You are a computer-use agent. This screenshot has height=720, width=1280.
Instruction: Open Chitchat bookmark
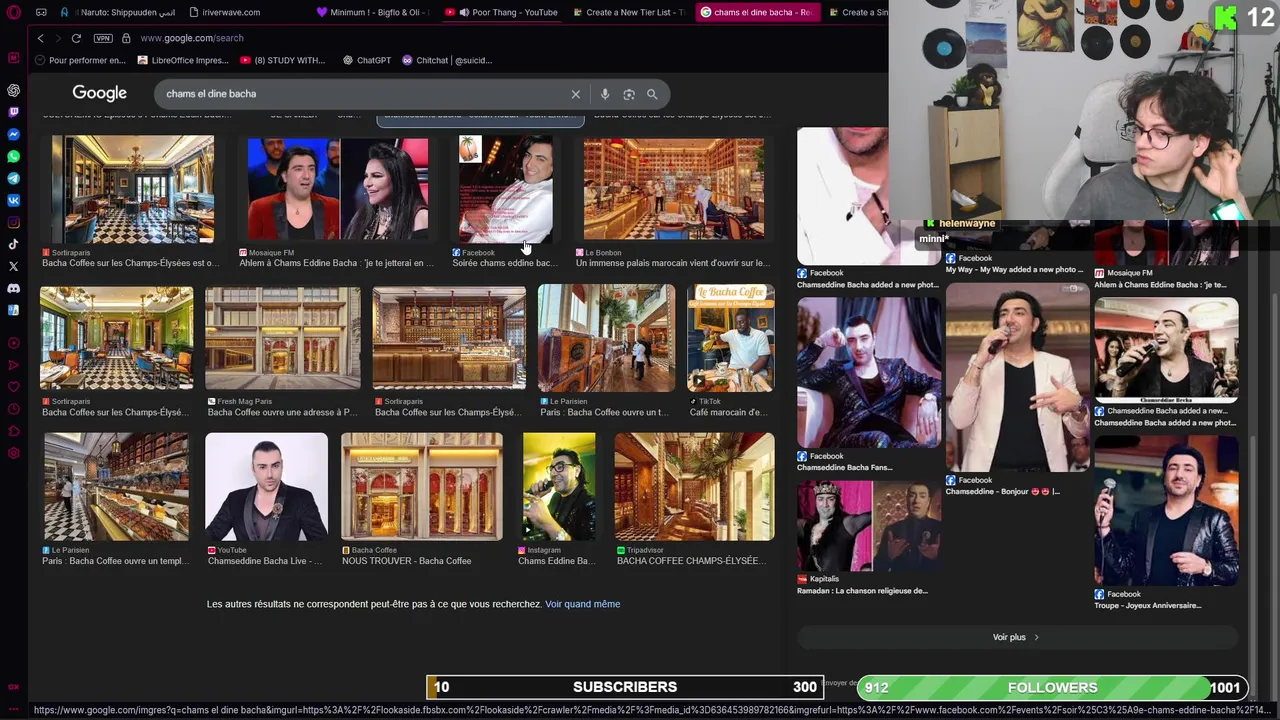coord(447,60)
